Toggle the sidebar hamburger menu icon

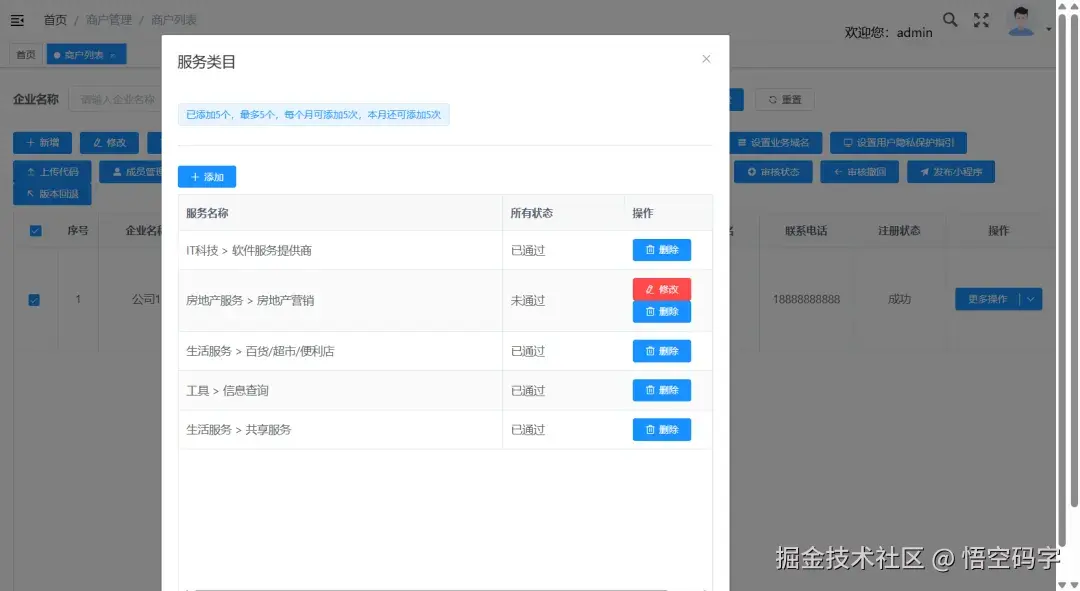click(17, 19)
